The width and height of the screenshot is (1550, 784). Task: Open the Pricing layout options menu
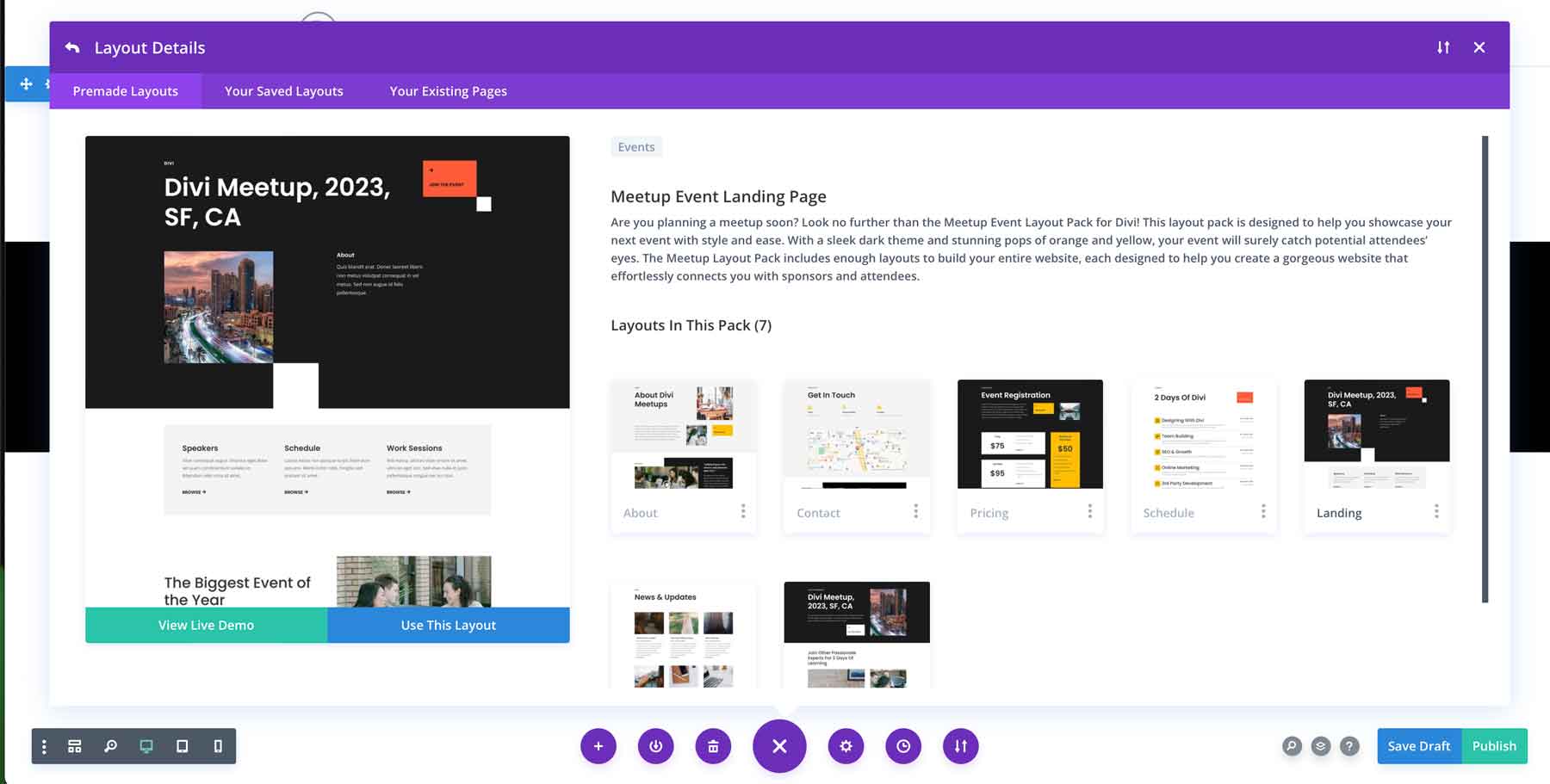pos(1089,511)
